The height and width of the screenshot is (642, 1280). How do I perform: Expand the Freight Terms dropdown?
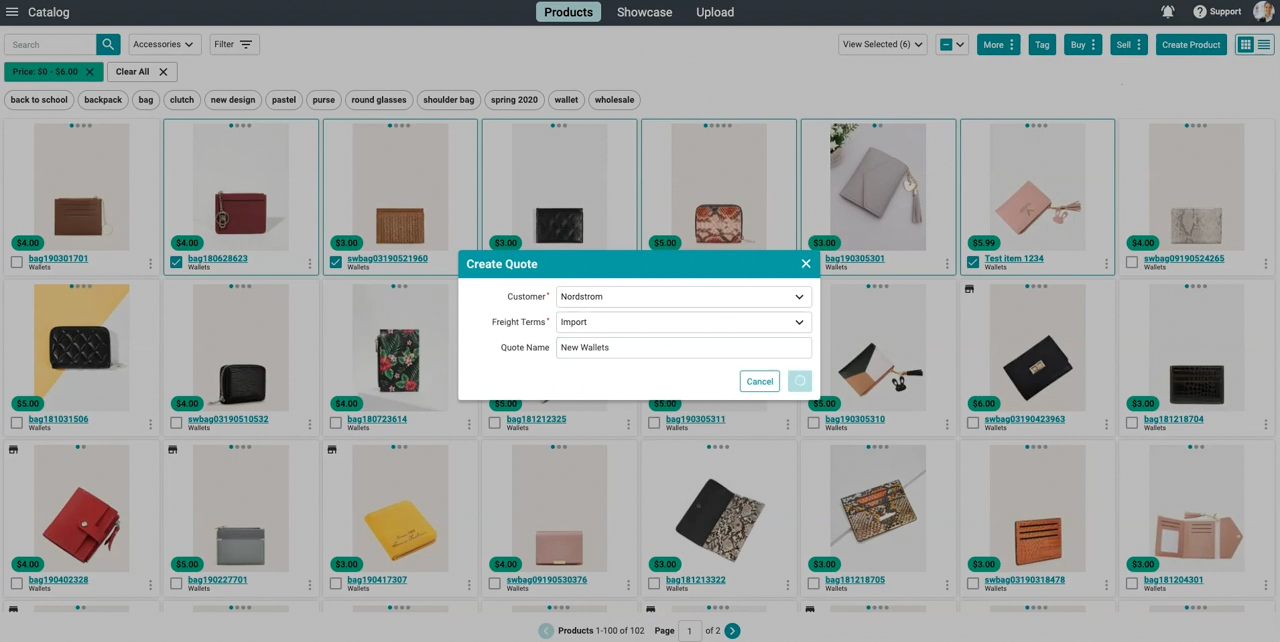coord(683,322)
